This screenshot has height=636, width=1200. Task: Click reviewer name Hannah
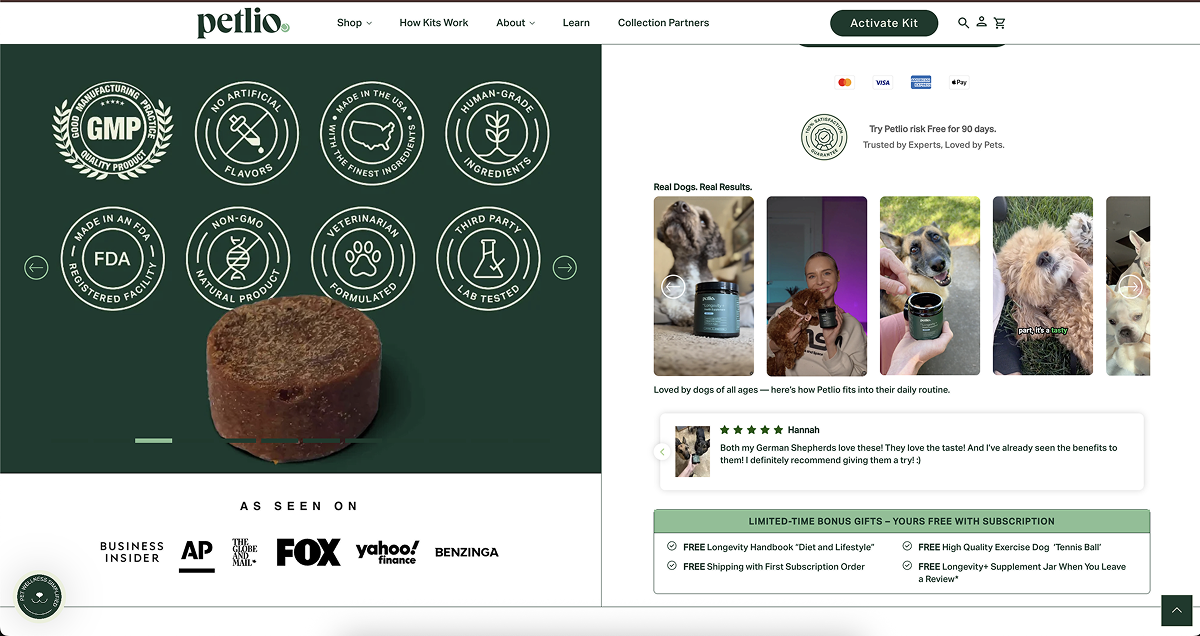pyautogui.click(x=803, y=430)
